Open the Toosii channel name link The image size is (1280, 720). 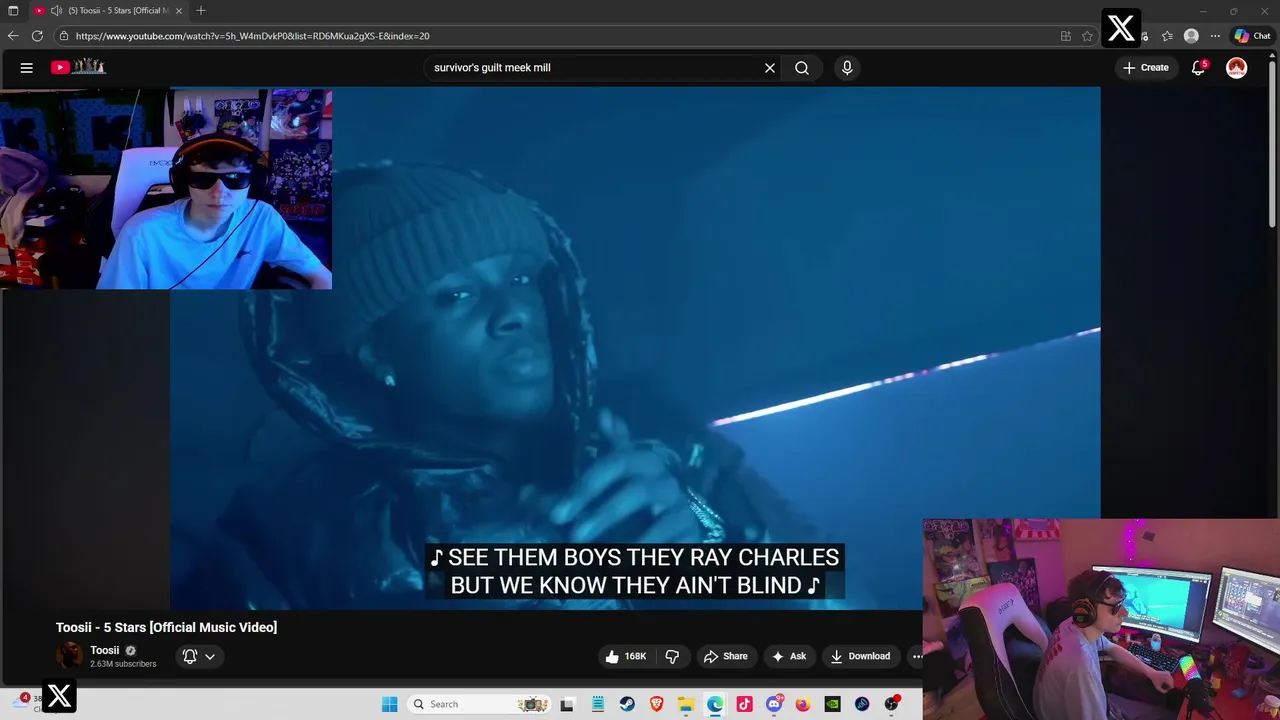point(104,650)
